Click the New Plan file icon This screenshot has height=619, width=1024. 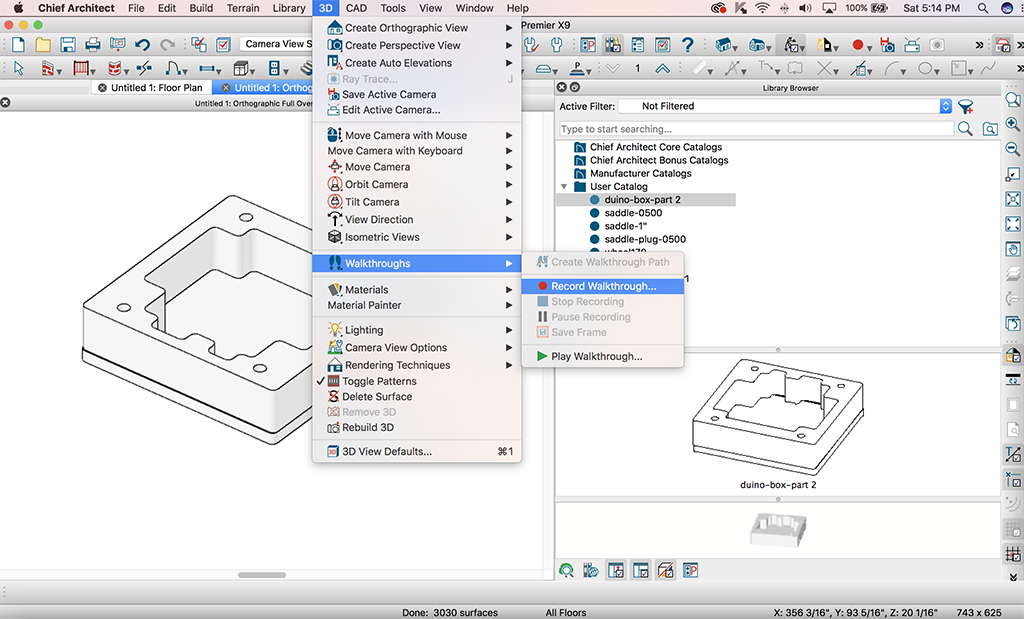point(18,44)
